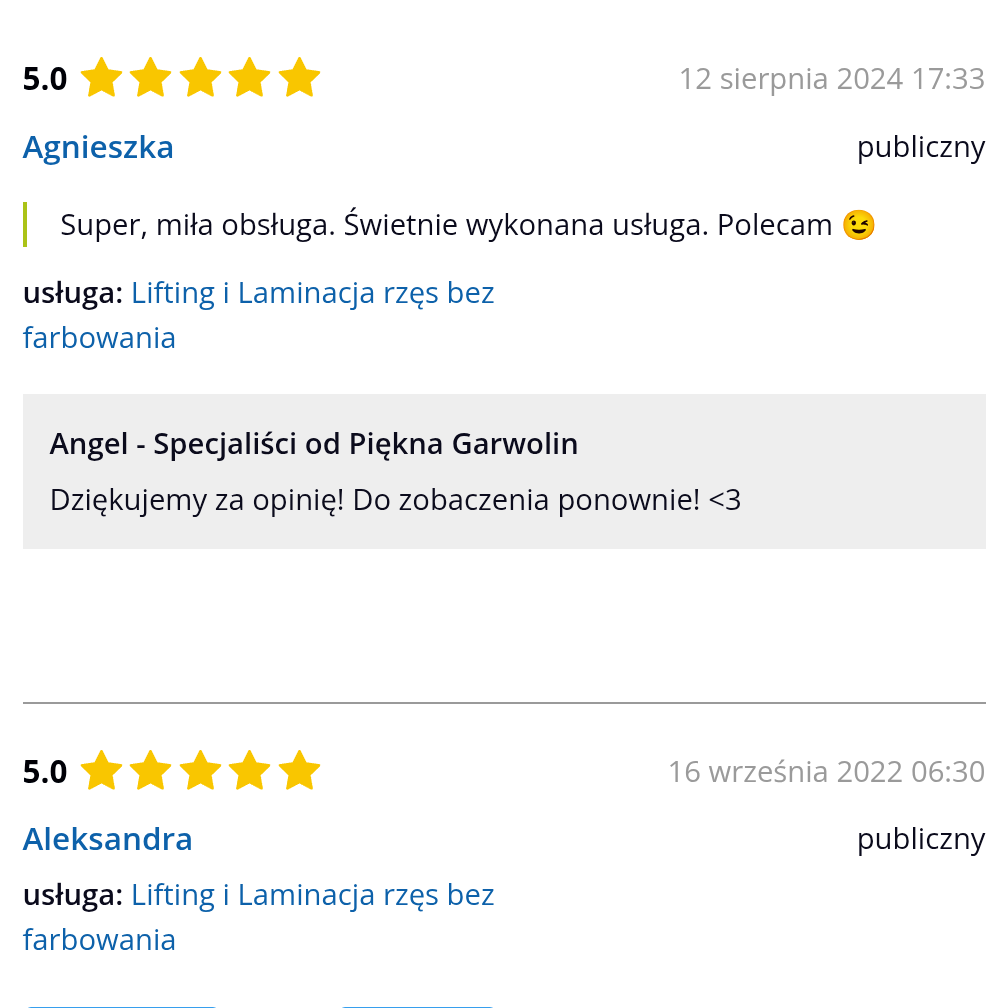Click the bottom-left partially visible button
The height and width of the screenshot is (1008, 1008).
120,1003
